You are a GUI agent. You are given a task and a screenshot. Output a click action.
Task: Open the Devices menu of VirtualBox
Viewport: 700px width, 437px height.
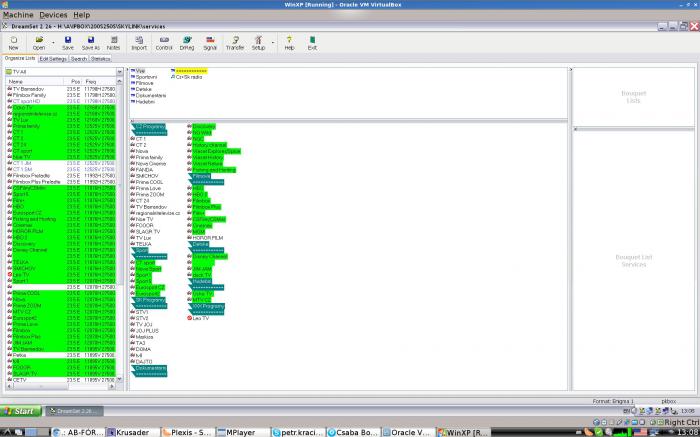(x=53, y=15)
